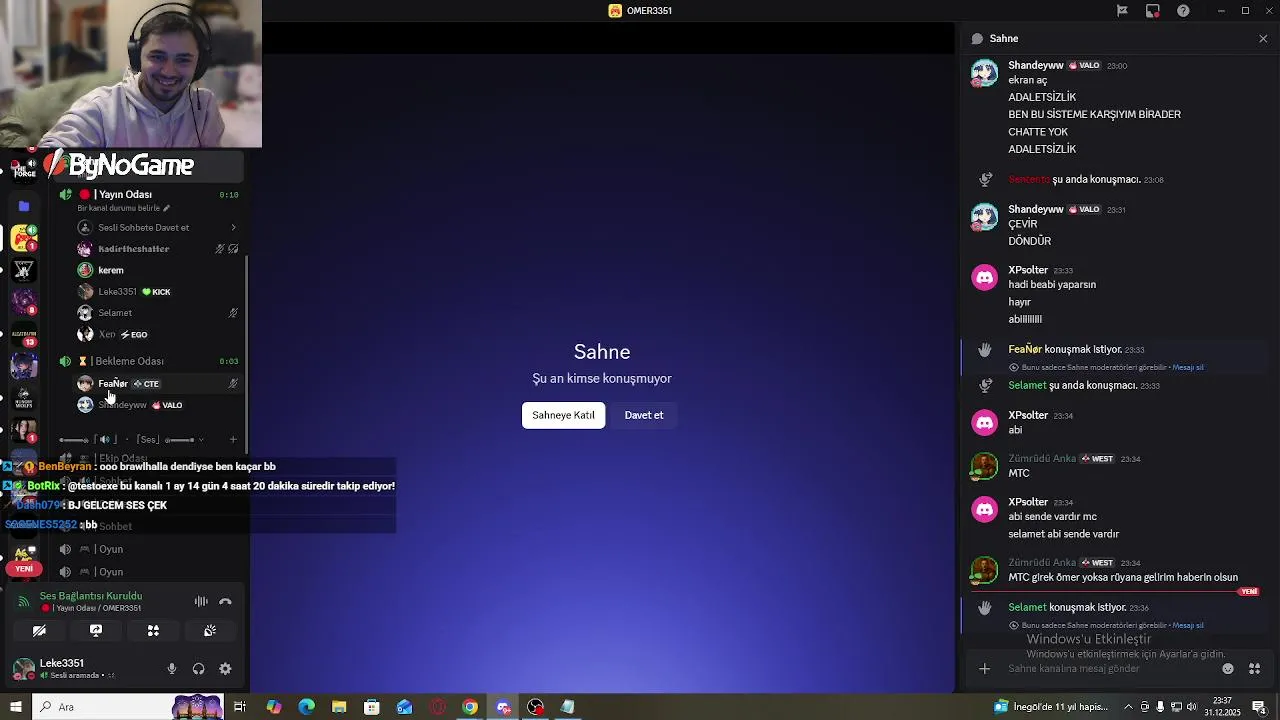The image size is (1280, 720).
Task: Mute microphone in the user panel
Action: [x=172, y=669]
